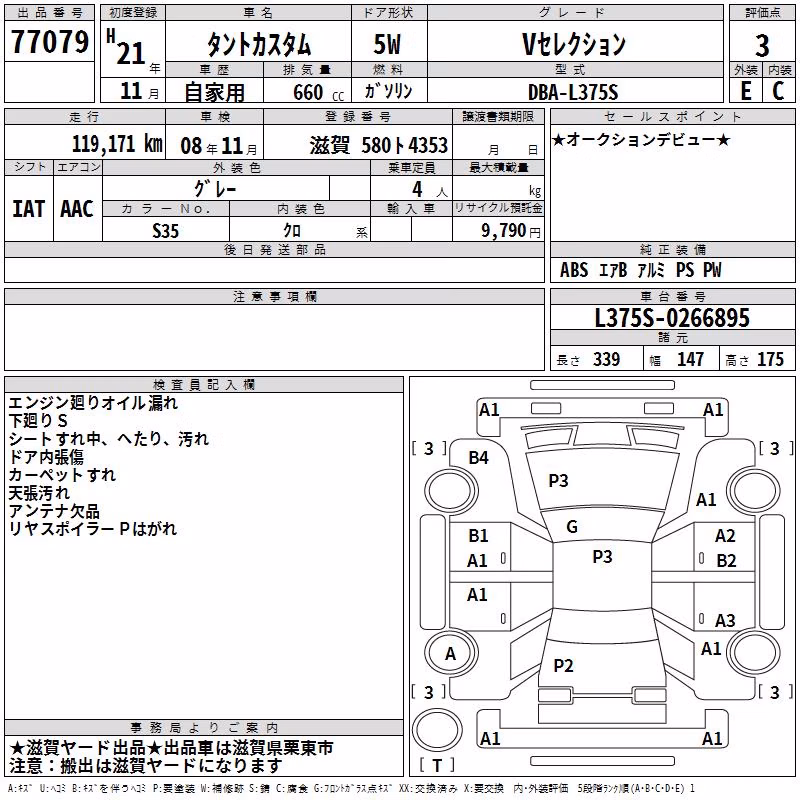Select the inspection expiry 08年11月

click(219, 146)
